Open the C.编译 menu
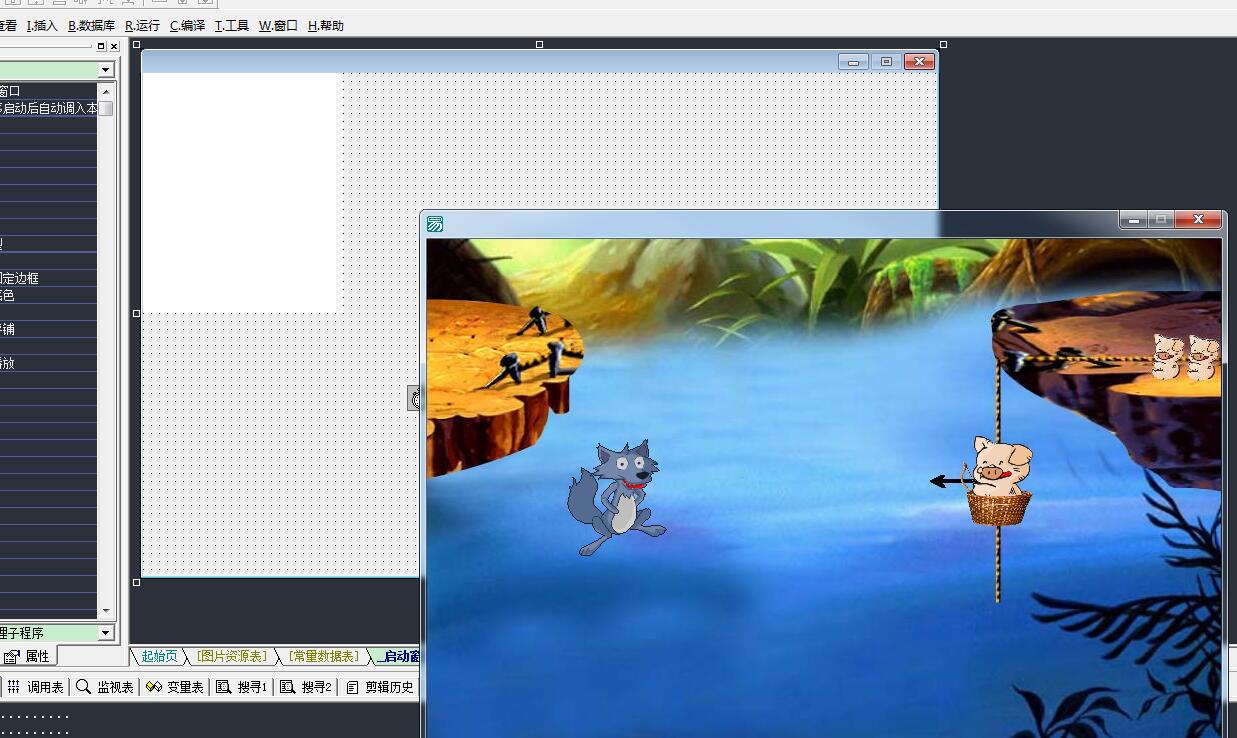The width and height of the screenshot is (1237, 738). [187, 26]
